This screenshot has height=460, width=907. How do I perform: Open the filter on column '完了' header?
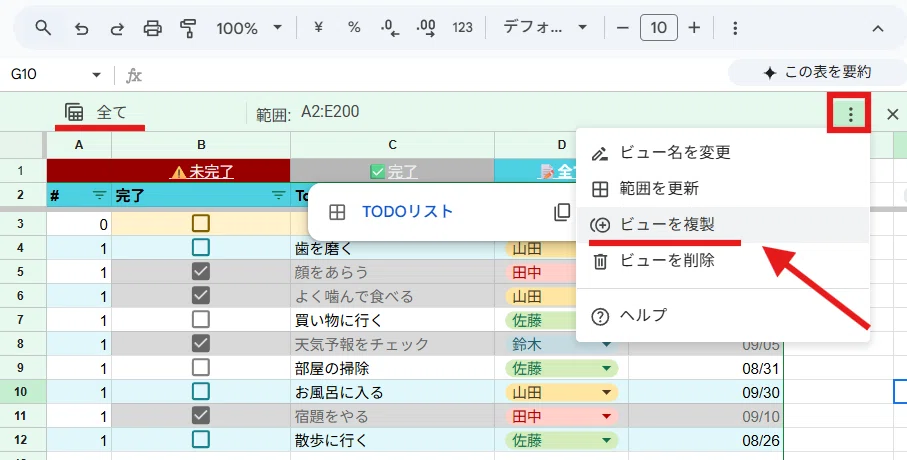point(279,196)
